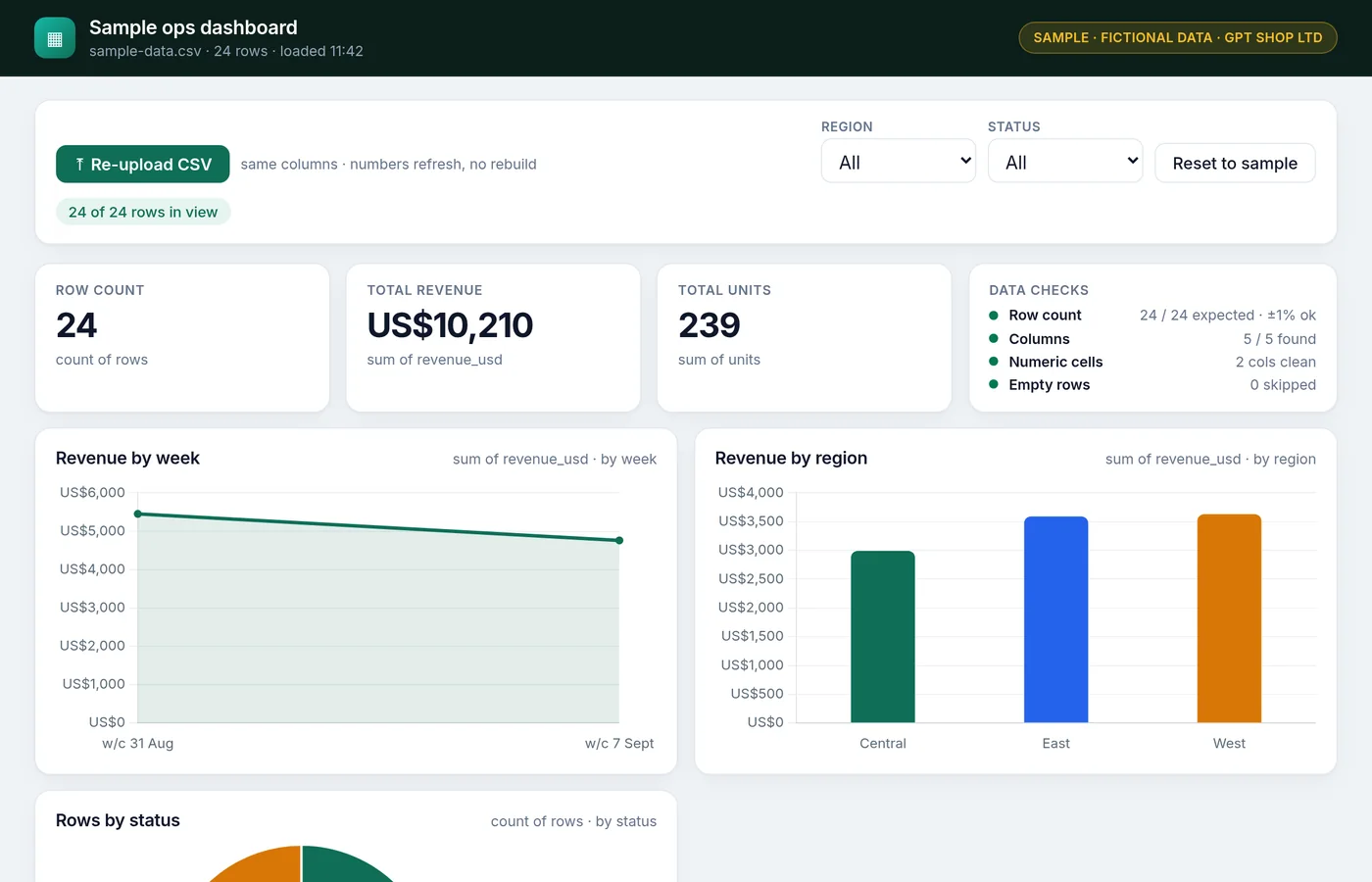Click the Row Count value 24
1372x882 pixels.
coord(76,324)
